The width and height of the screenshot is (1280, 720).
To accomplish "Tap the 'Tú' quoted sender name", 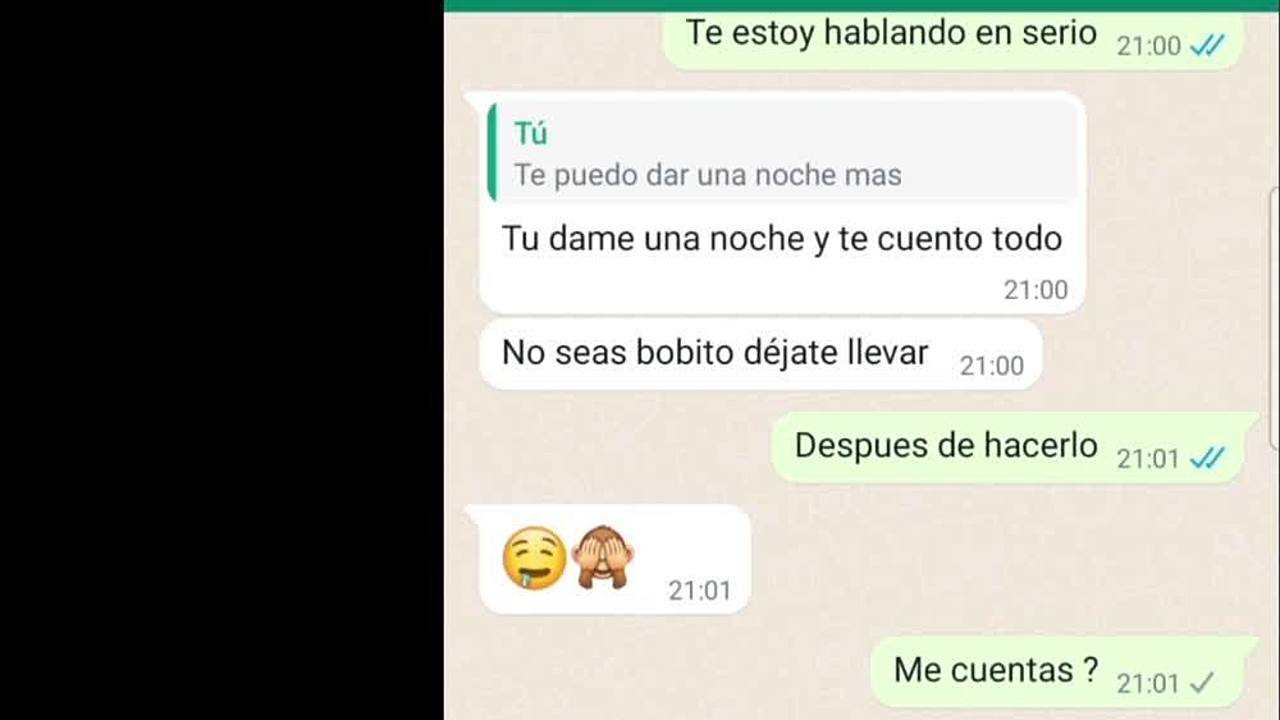I will (x=530, y=133).
